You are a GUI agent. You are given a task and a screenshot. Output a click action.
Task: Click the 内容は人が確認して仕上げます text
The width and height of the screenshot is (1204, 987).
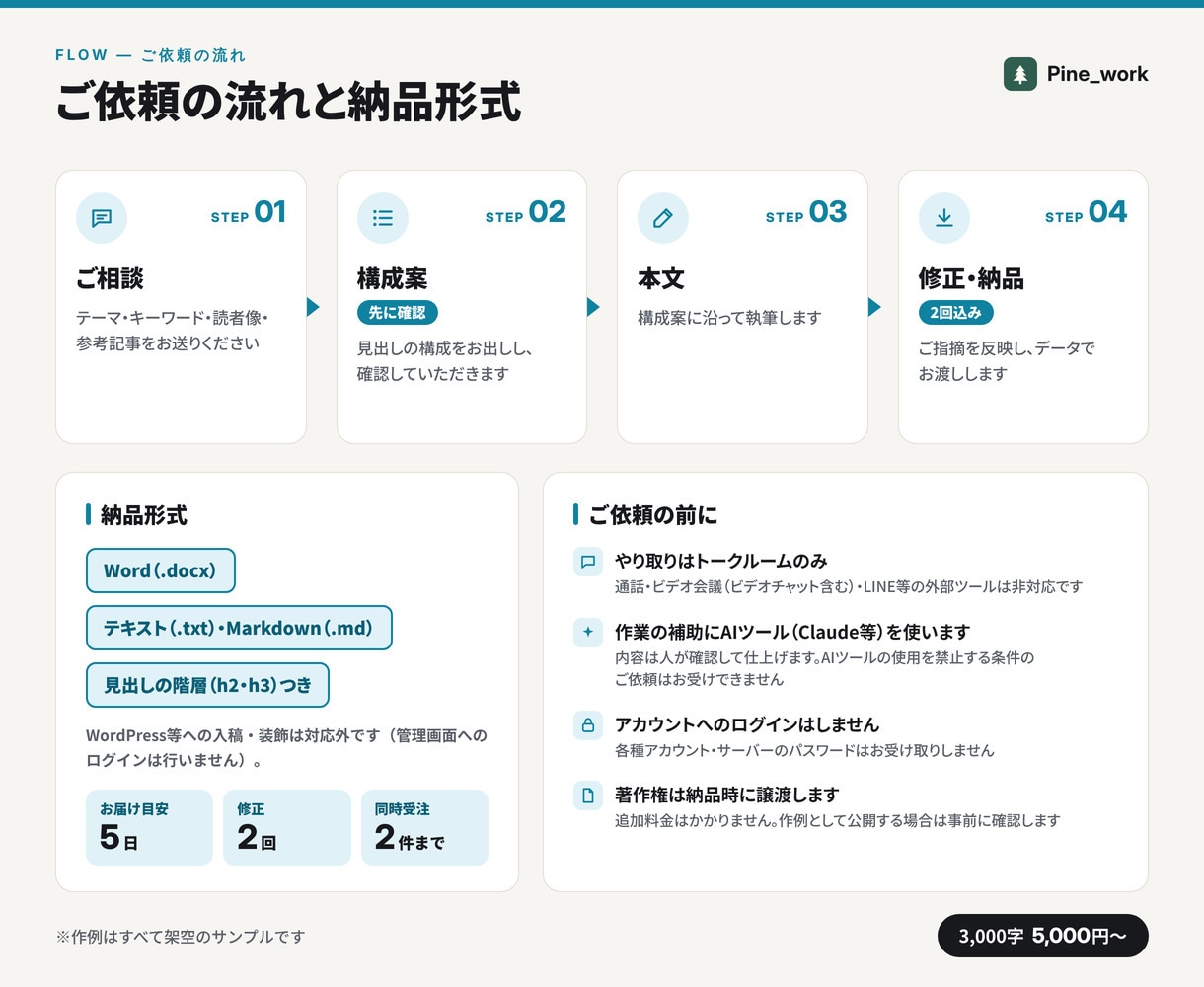[824, 668]
